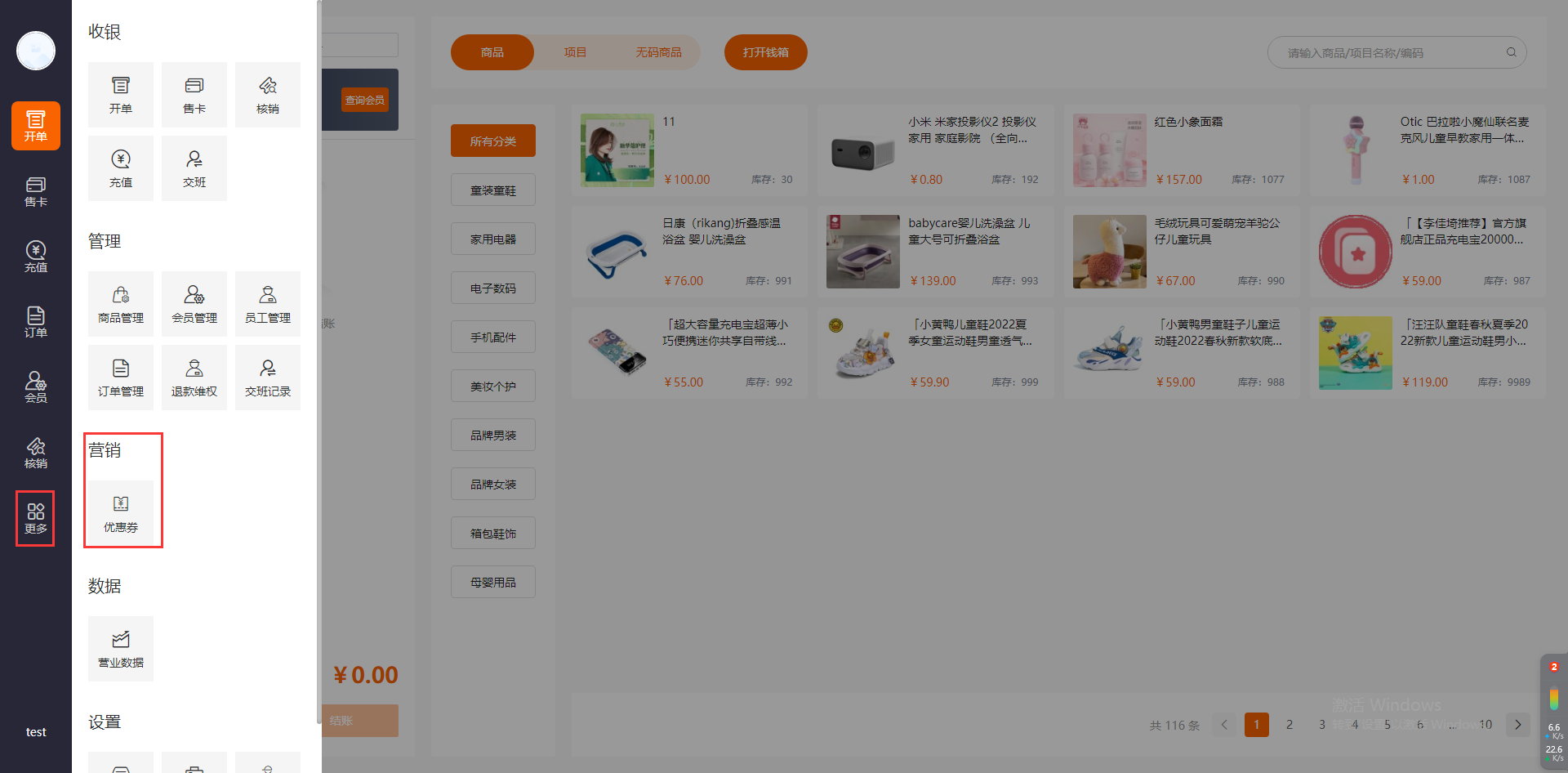Screen dimensions: 1568x773
Task: Select the 小黄鸭儿童鞋2022夏季 product
Action: tap(936, 353)
